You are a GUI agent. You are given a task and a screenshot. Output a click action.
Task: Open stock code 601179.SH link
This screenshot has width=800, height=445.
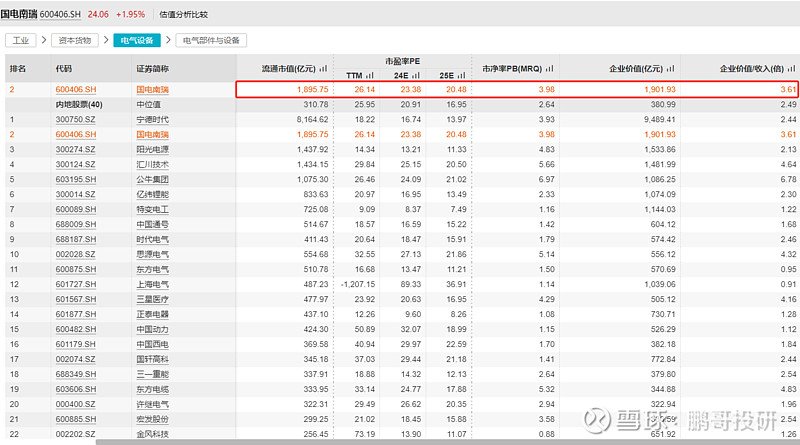click(76, 344)
